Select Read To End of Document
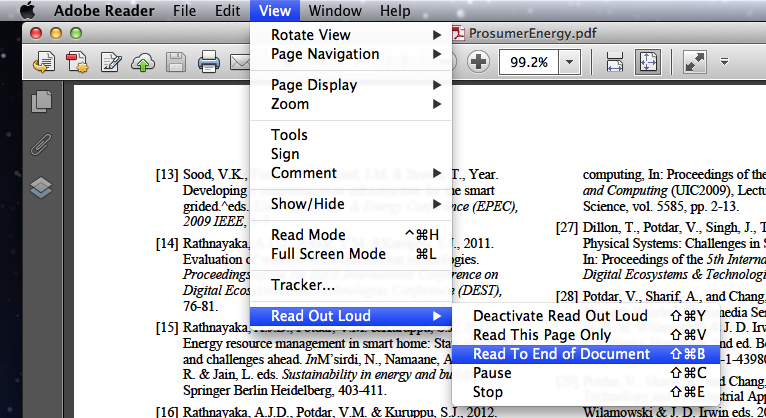This screenshot has height=418, width=766. click(x=586, y=354)
